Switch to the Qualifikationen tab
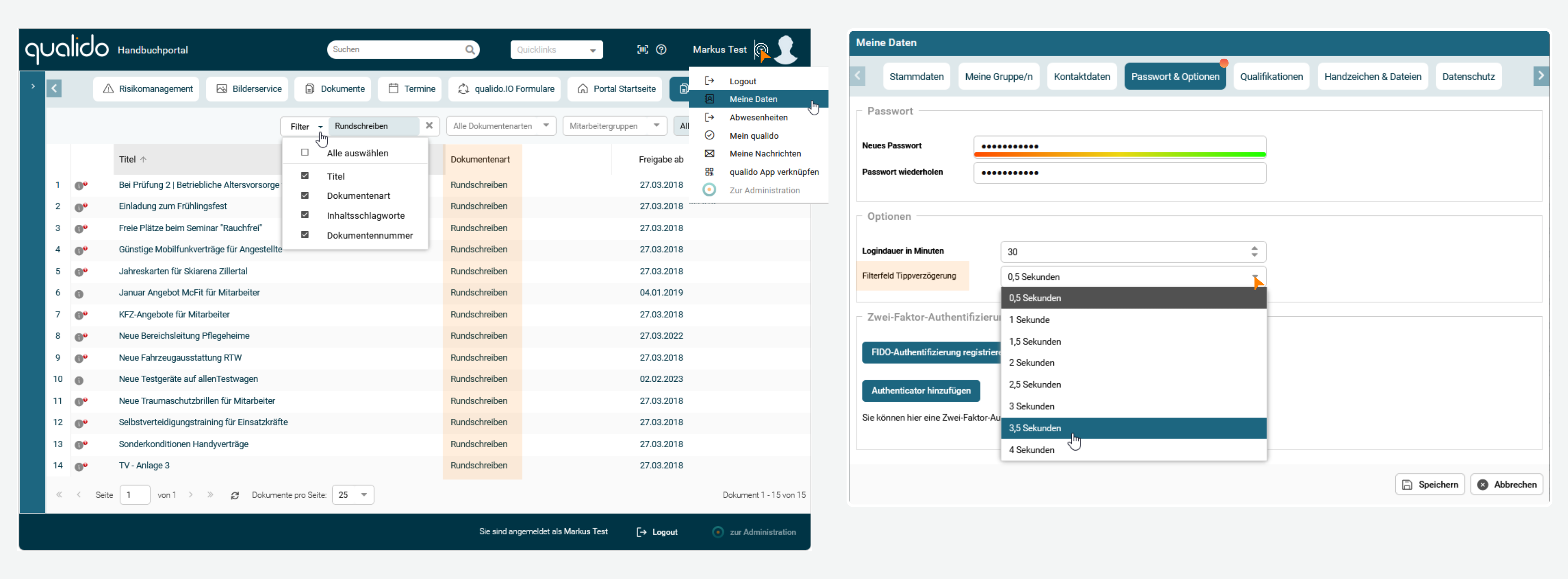 coord(1271,77)
